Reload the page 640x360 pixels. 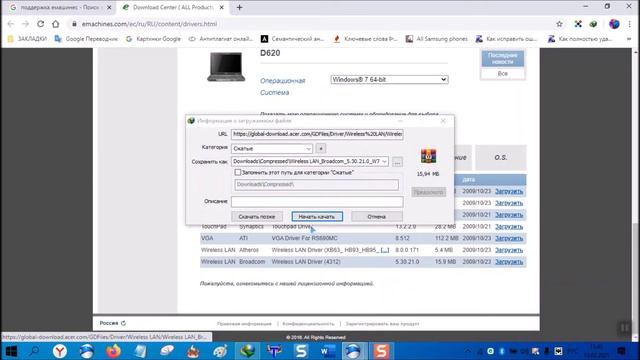point(40,24)
